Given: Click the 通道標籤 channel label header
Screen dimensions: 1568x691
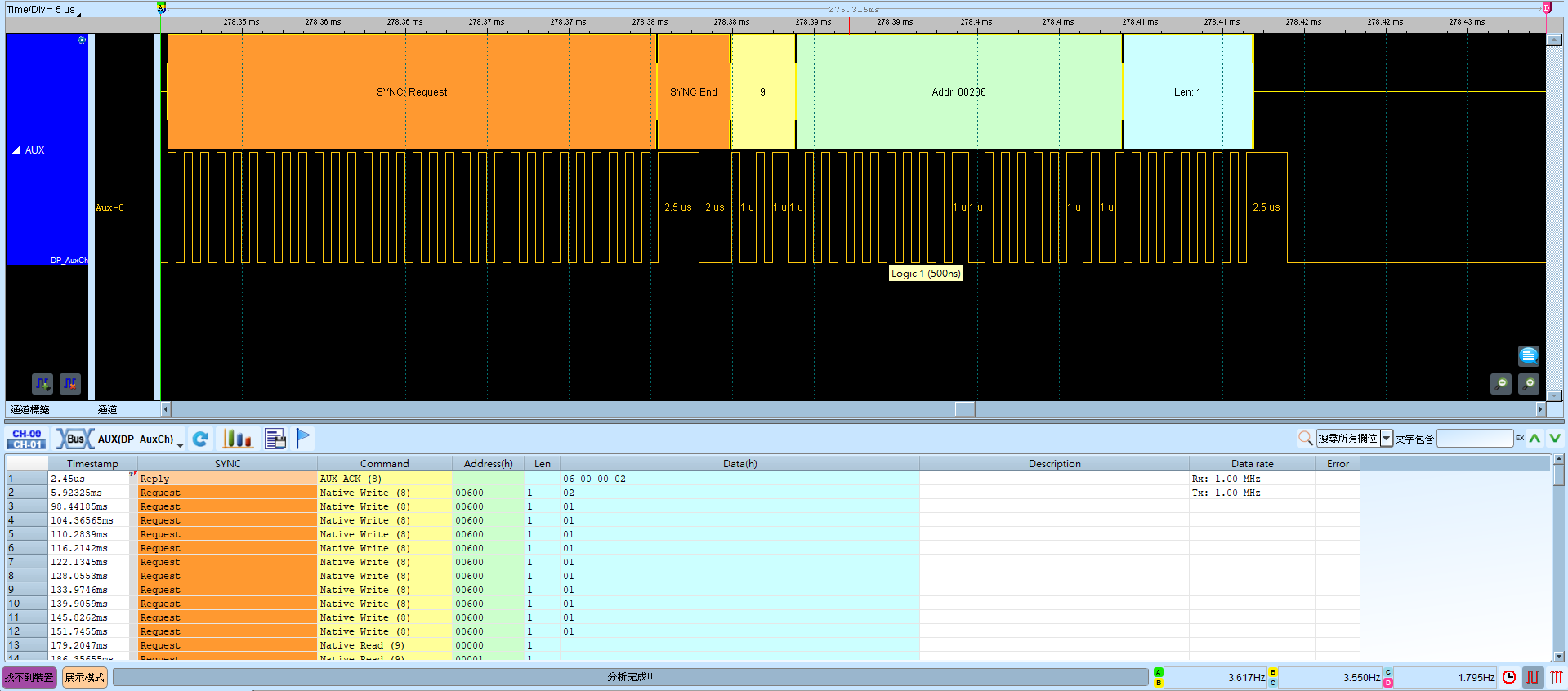Looking at the screenshot, I should (30, 409).
